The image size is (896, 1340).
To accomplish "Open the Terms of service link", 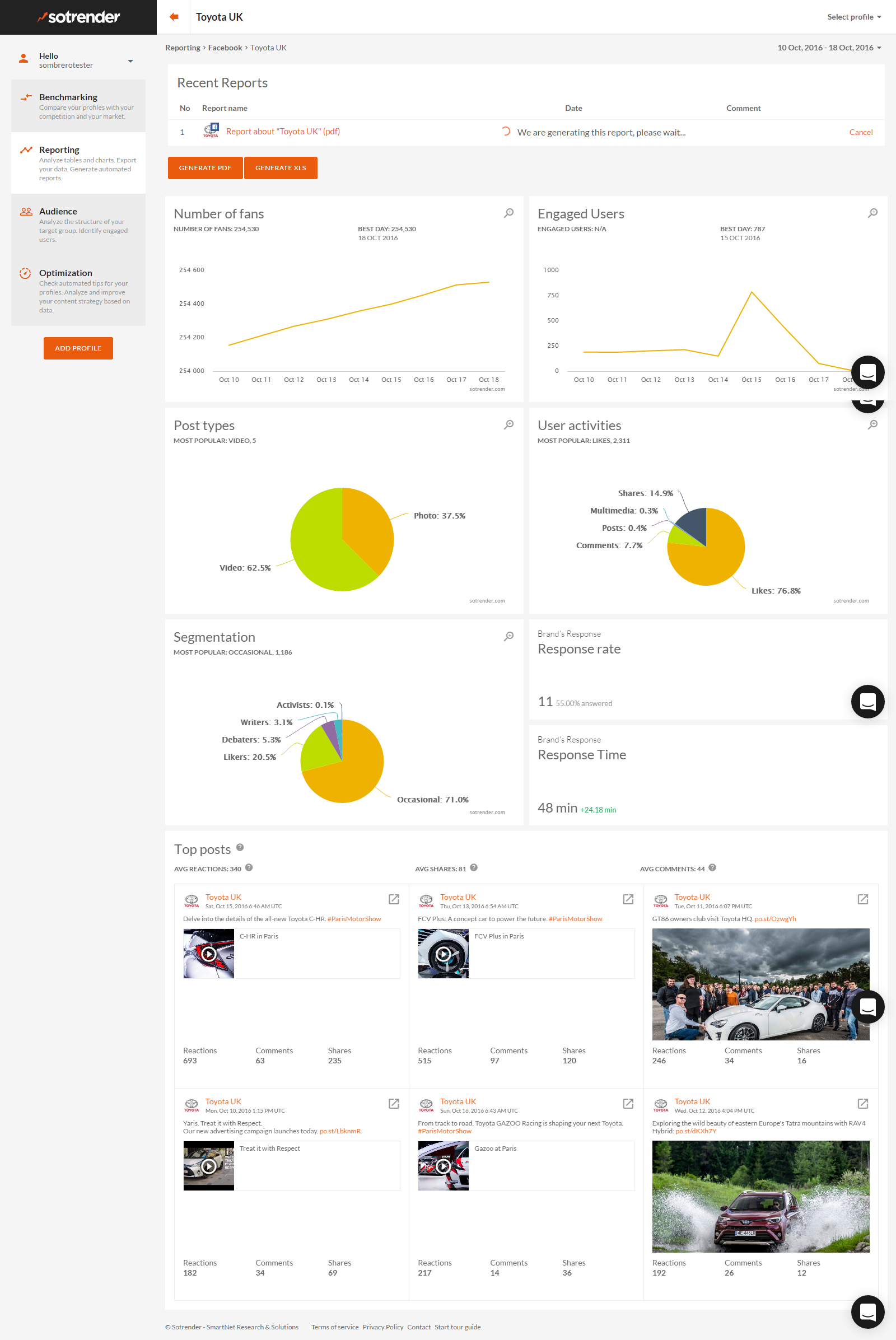I will 335,1327.
